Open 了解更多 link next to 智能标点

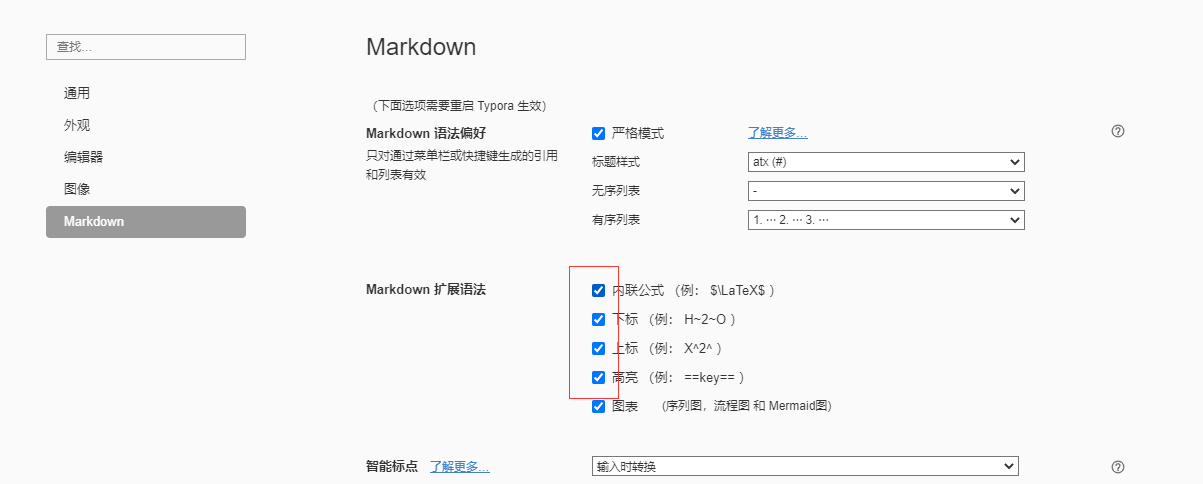point(460,467)
